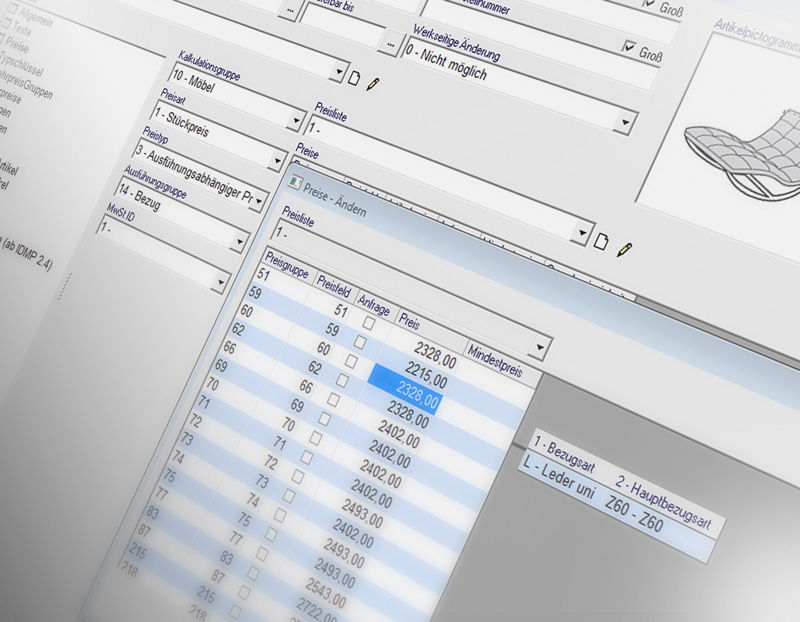This screenshot has height=622, width=800.
Task: Select Preise in the left navigation tree
Action: 17,45
